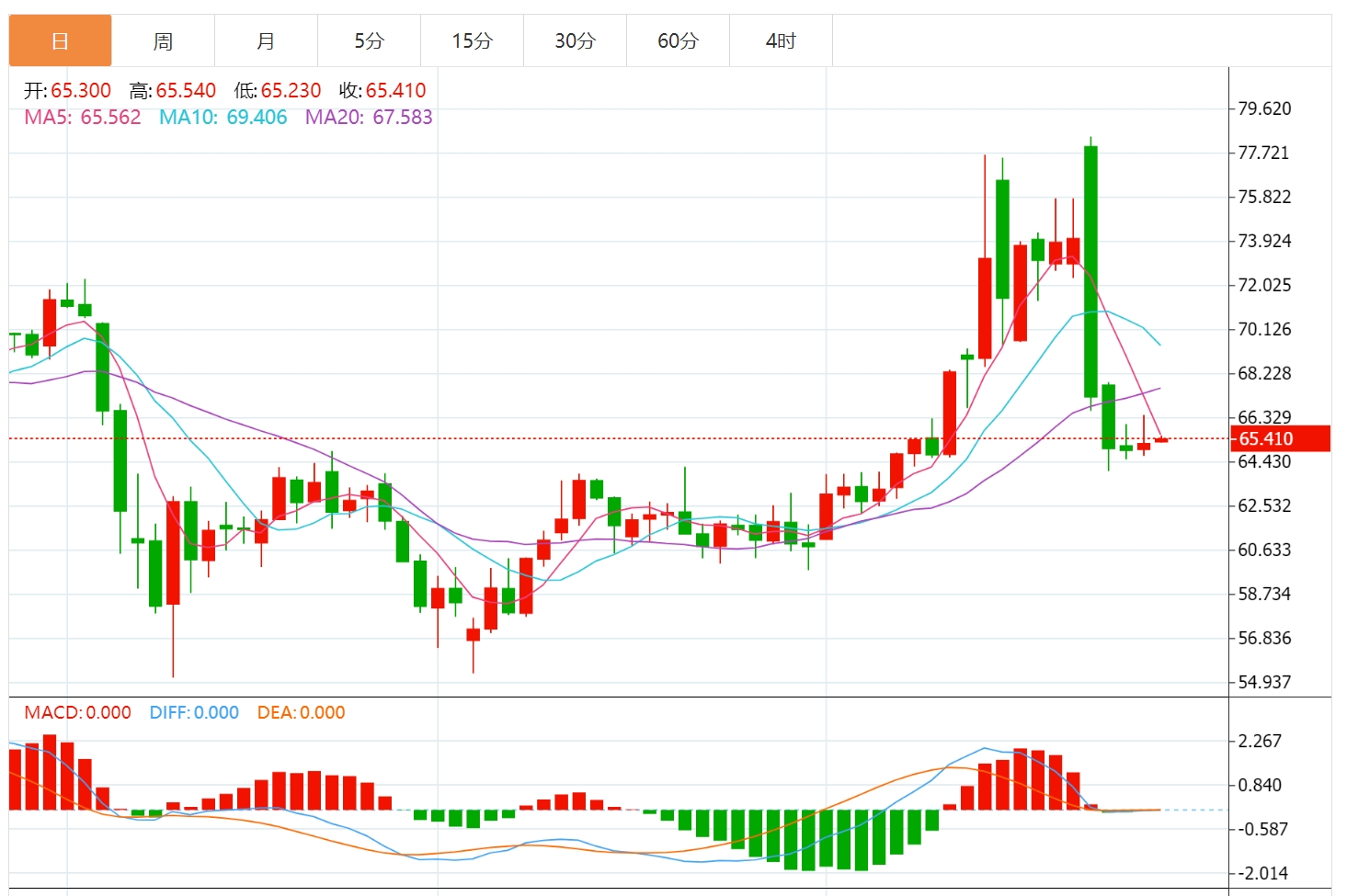Switch to the 4时 four-hour tab
Image resolution: width=1347 pixels, height=896 pixels.
[782, 40]
